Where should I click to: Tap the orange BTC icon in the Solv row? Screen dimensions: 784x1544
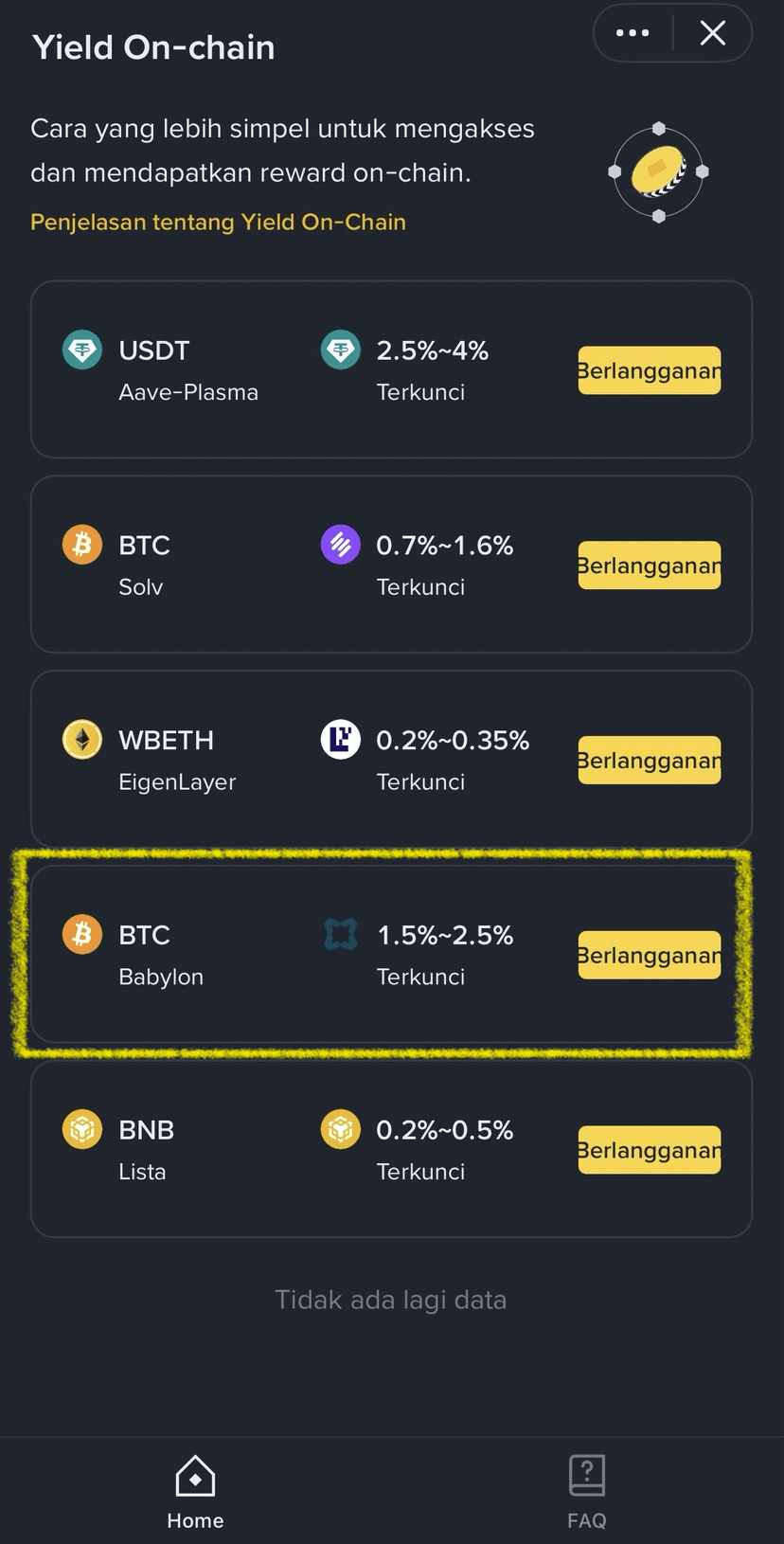[82, 545]
